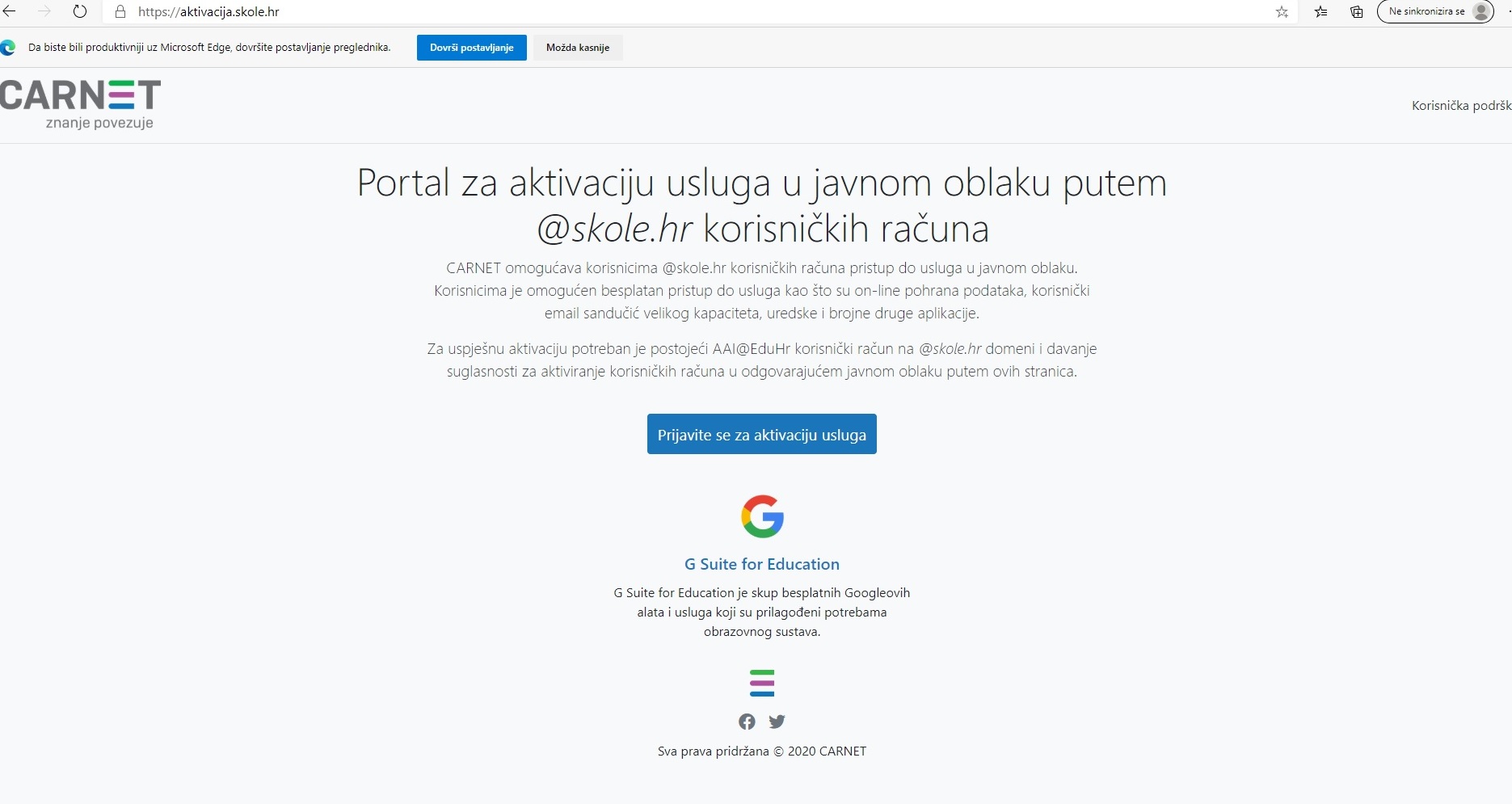The image size is (1512, 804).
Task: Dismiss setup with 'Možda kasnije'
Action: coord(577,48)
